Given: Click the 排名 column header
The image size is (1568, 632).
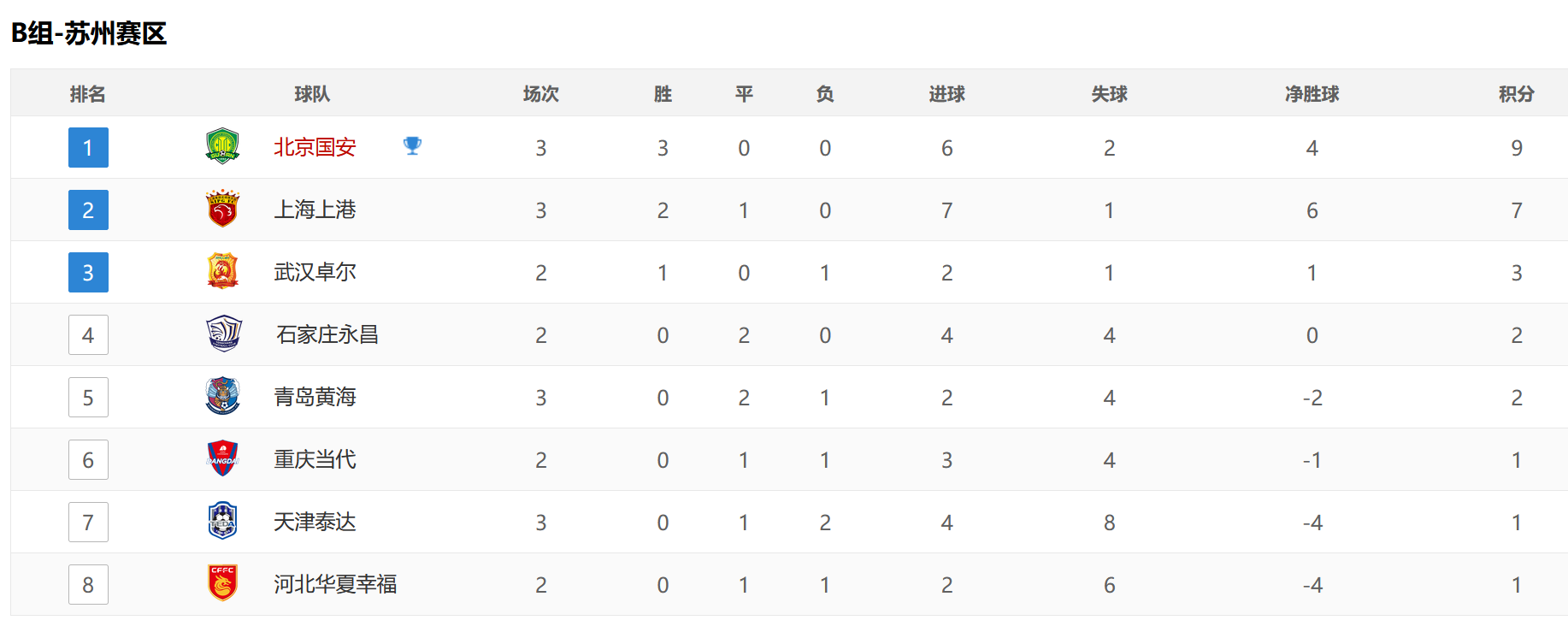Looking at the screenshot, I should [87, 93].
